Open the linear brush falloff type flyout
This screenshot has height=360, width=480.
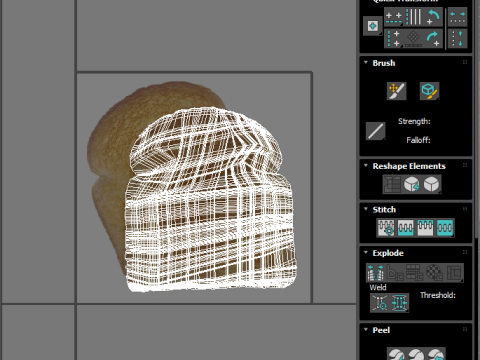pos(376,131)
